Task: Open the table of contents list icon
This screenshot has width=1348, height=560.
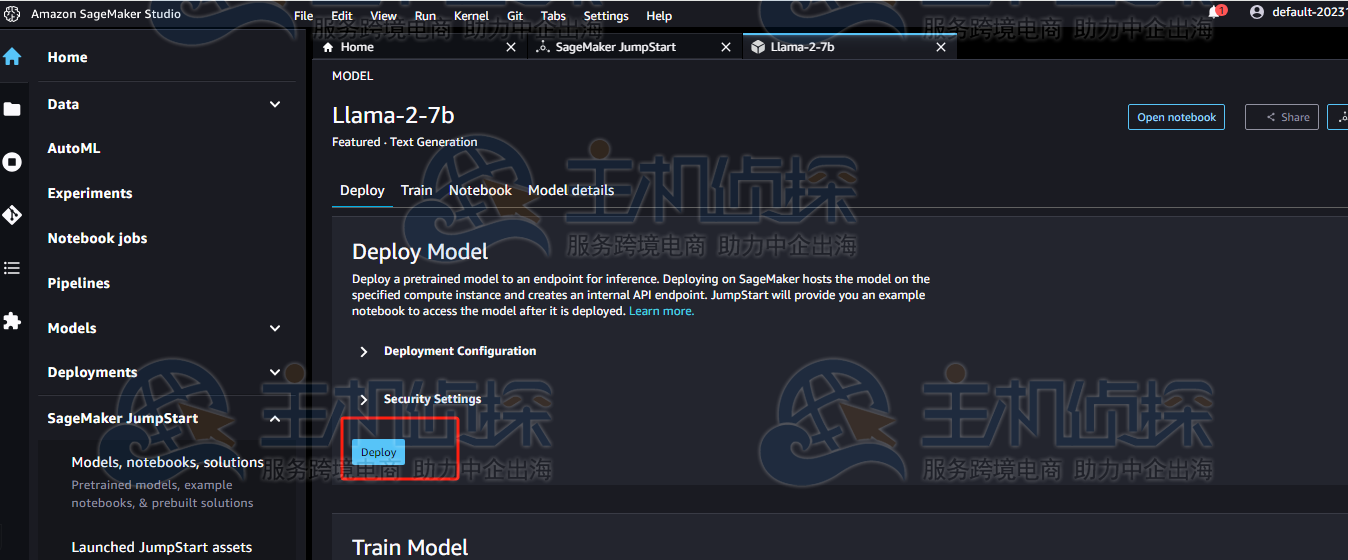Action: coord(12,268)
